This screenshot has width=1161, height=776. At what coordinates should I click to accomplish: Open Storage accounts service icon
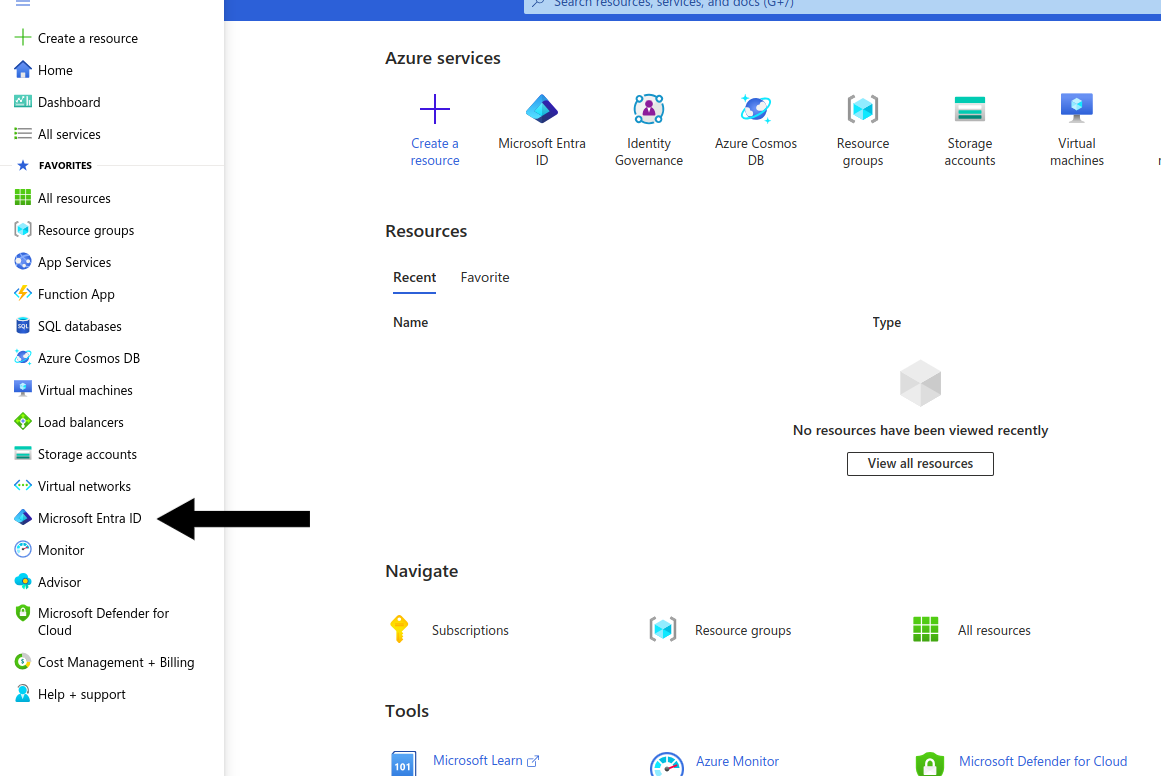[969, 109]
